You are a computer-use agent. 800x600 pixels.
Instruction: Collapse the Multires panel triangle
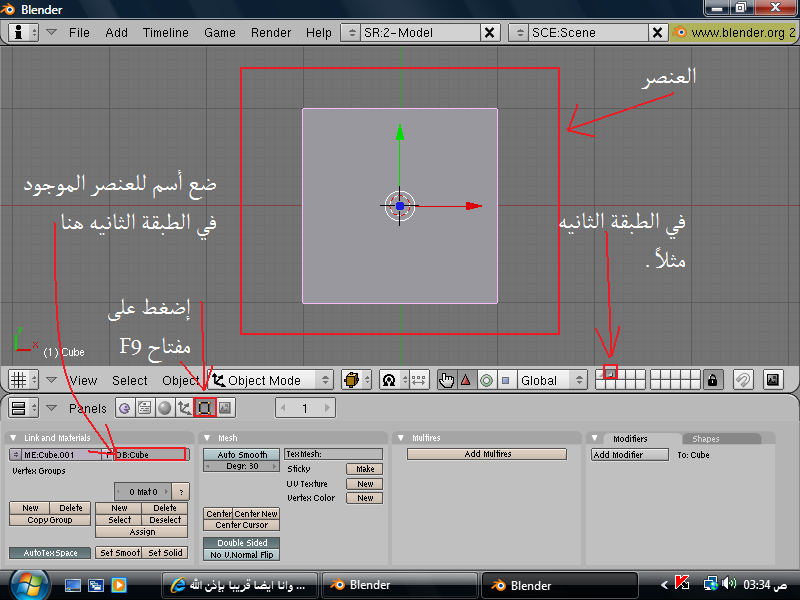tap(401, 438)
